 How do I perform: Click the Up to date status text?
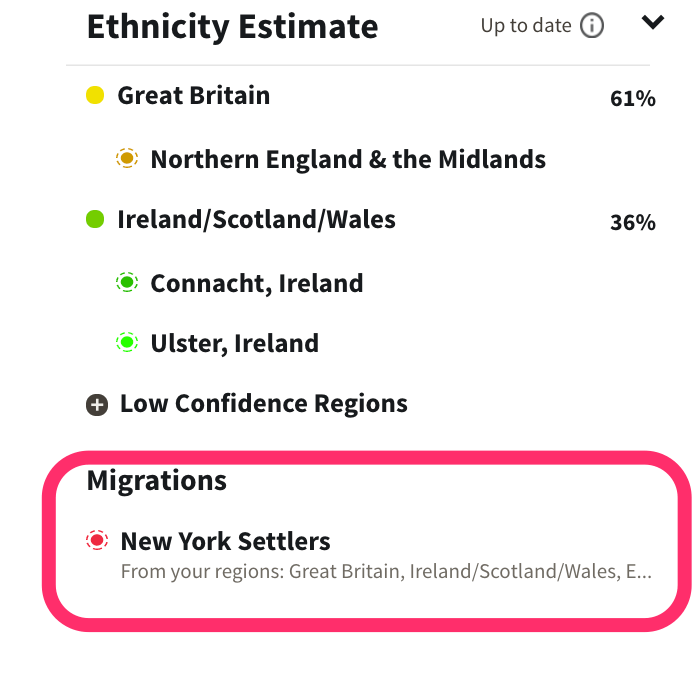[526, 26]
